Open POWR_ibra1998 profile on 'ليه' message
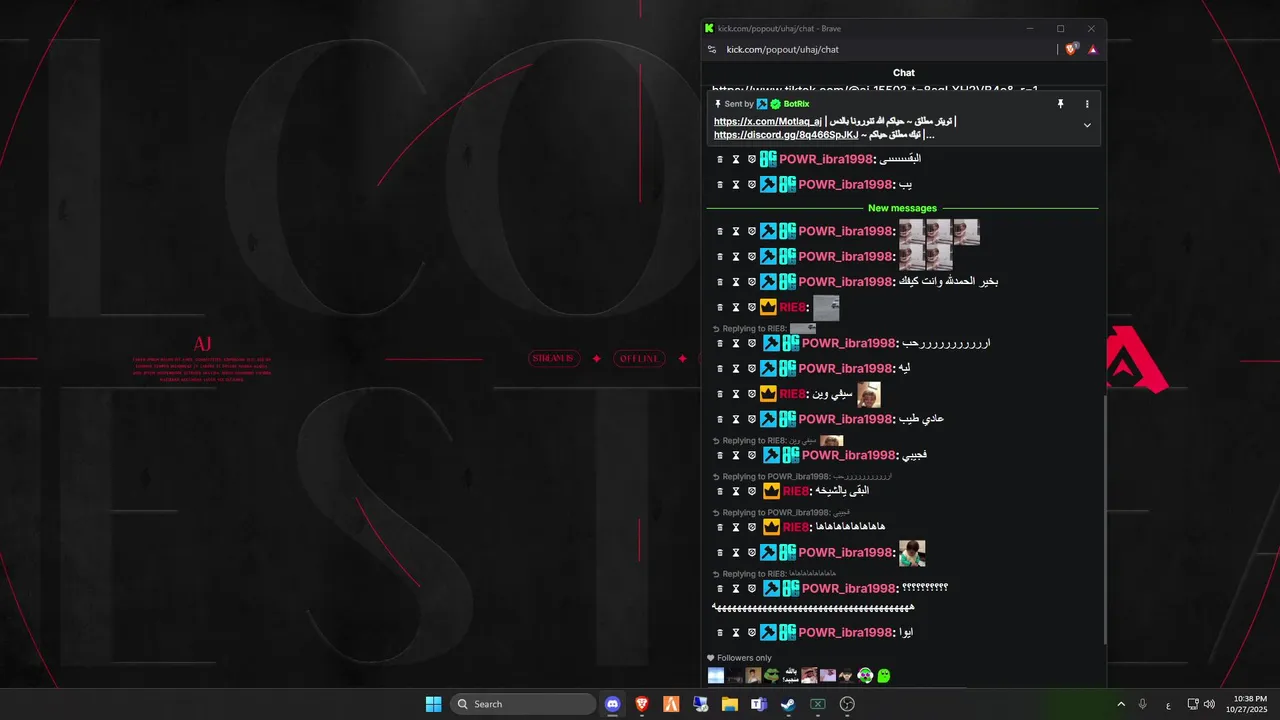The height and width of the screenshot is (720, 1280). pos(845,369)
